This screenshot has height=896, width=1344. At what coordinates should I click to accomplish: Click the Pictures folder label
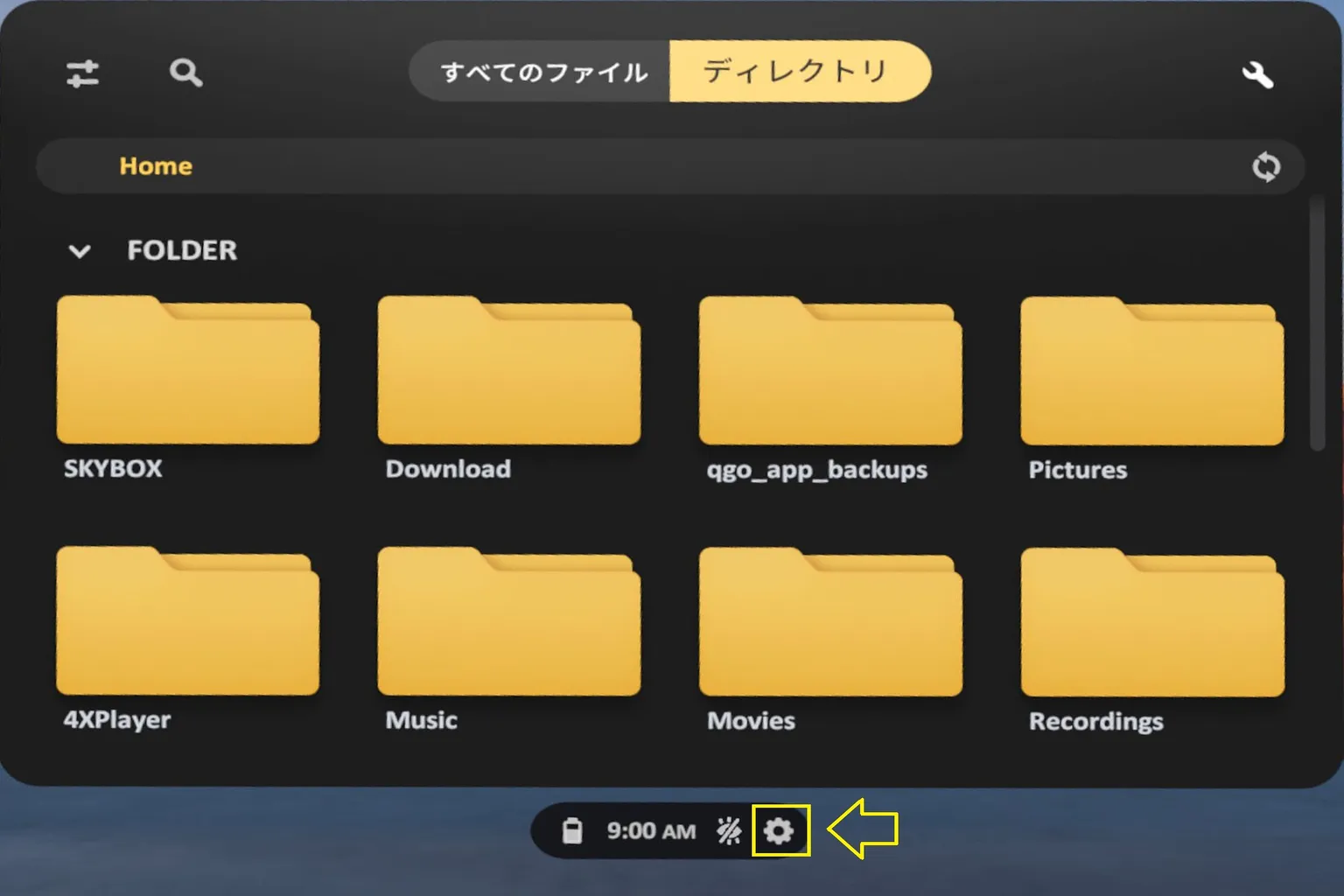pos(1078,470)
